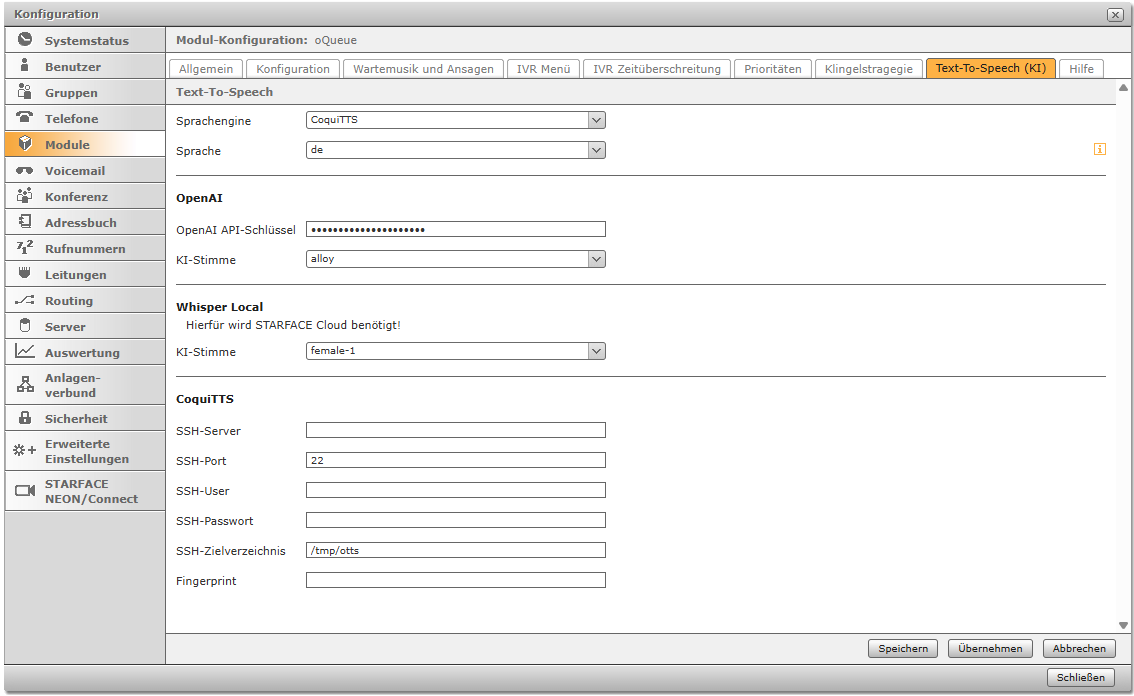This screenshot has width=1134, height=696.
Task: Open Whisper Local KI-Stimme dropdown
Action: (x=596, y=351)
